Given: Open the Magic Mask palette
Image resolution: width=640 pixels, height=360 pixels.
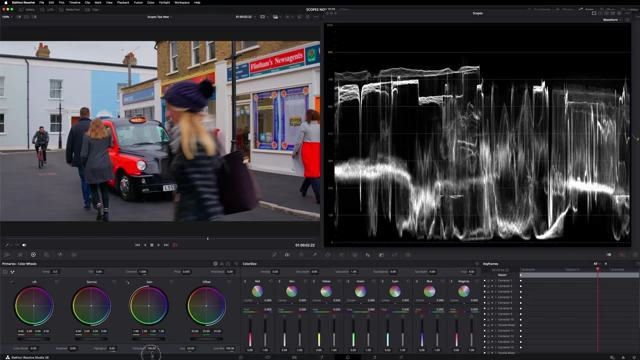Looking at the screenshot, I should [354, 255].
